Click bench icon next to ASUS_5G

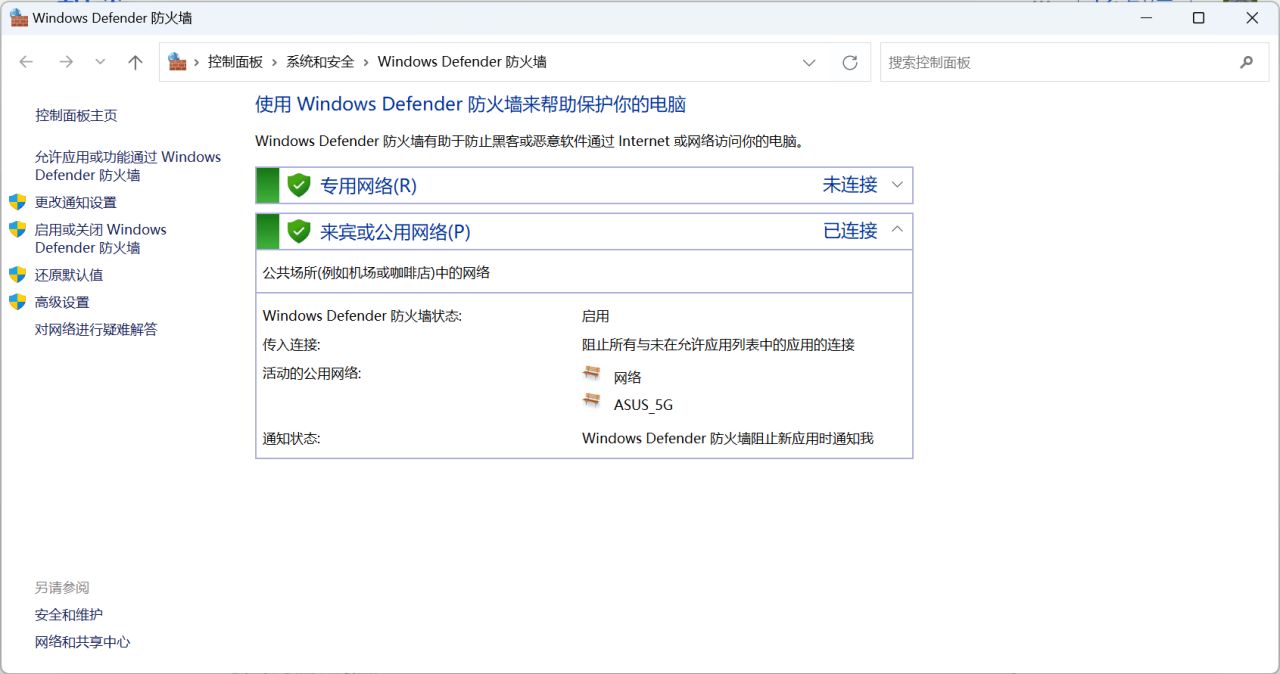tap(592, 401)
